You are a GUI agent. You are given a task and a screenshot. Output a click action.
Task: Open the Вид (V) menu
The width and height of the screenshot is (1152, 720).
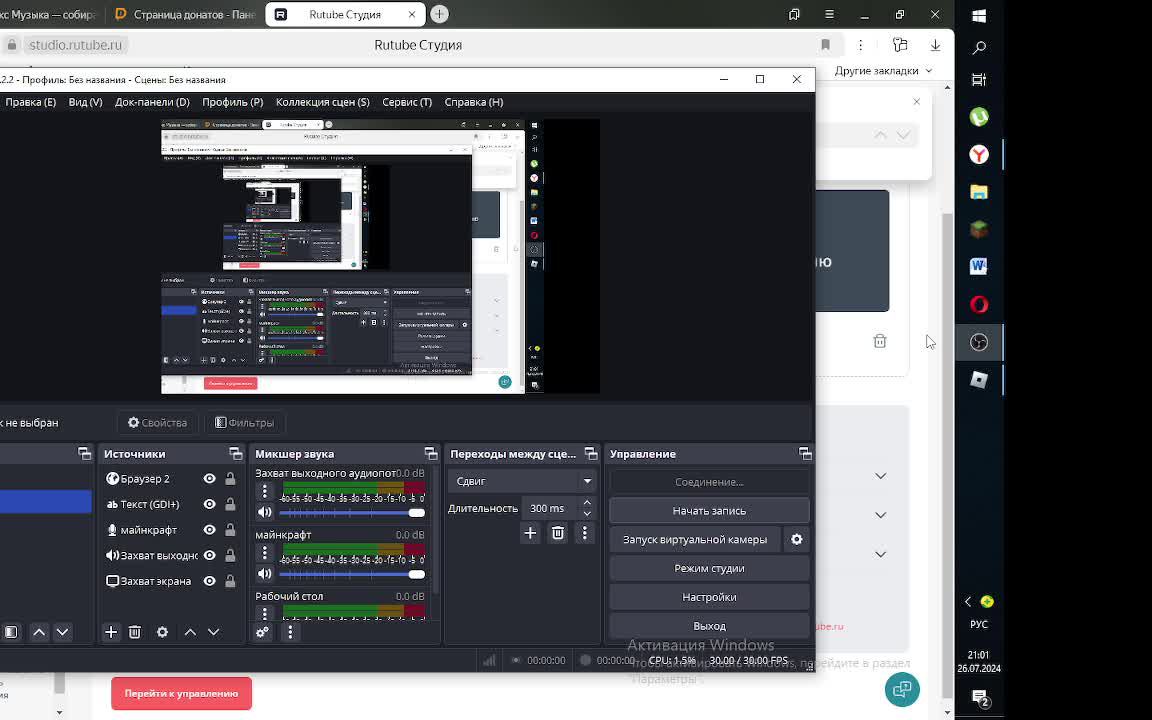click(x=85, y=102)
